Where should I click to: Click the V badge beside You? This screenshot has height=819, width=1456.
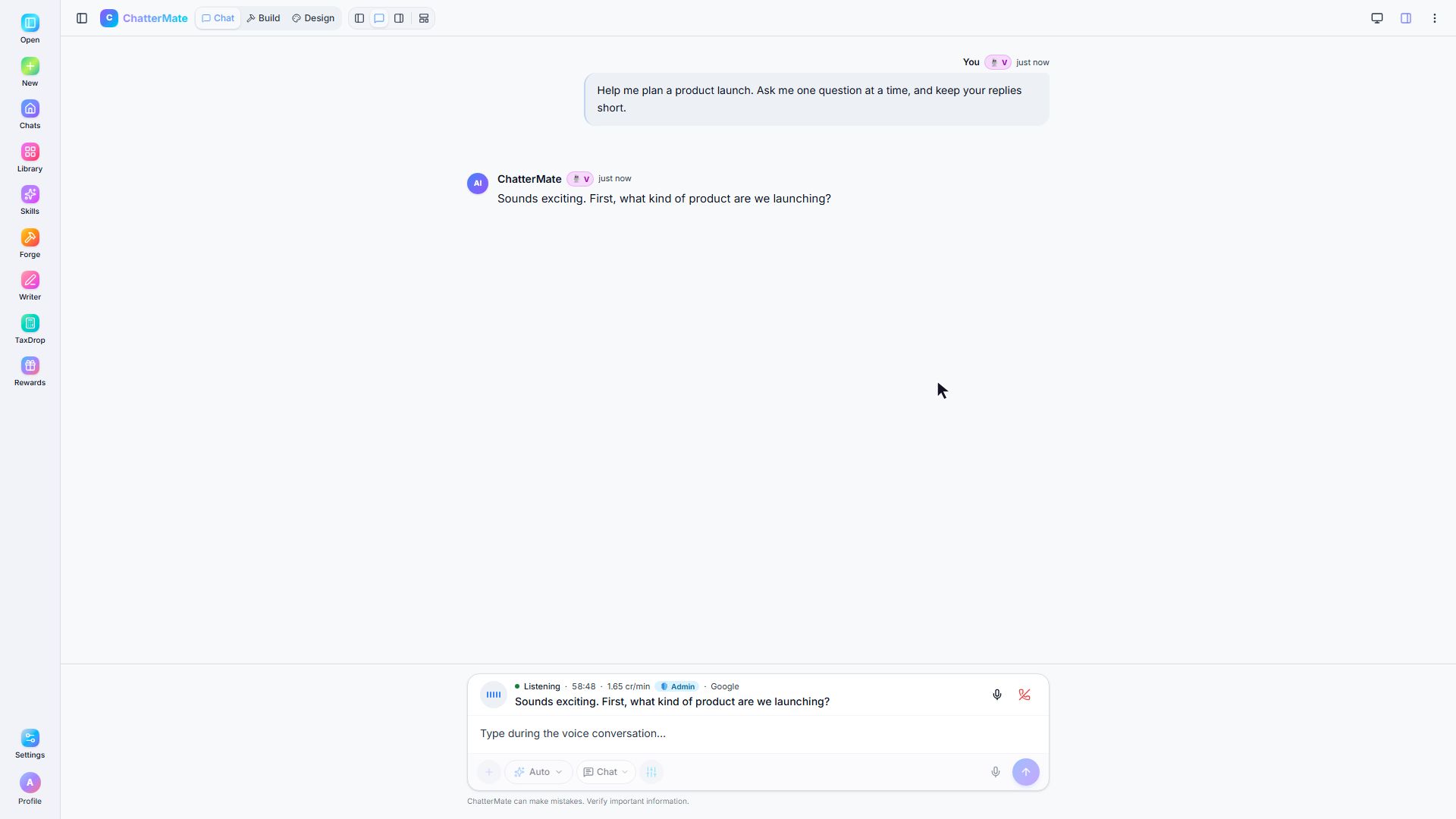coord(998,62)
